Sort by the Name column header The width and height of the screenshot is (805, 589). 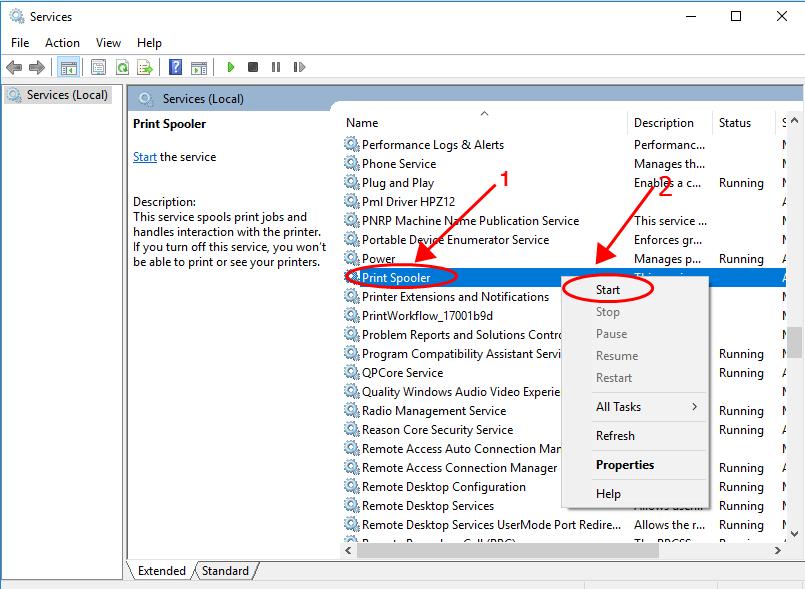coord(484,123)
